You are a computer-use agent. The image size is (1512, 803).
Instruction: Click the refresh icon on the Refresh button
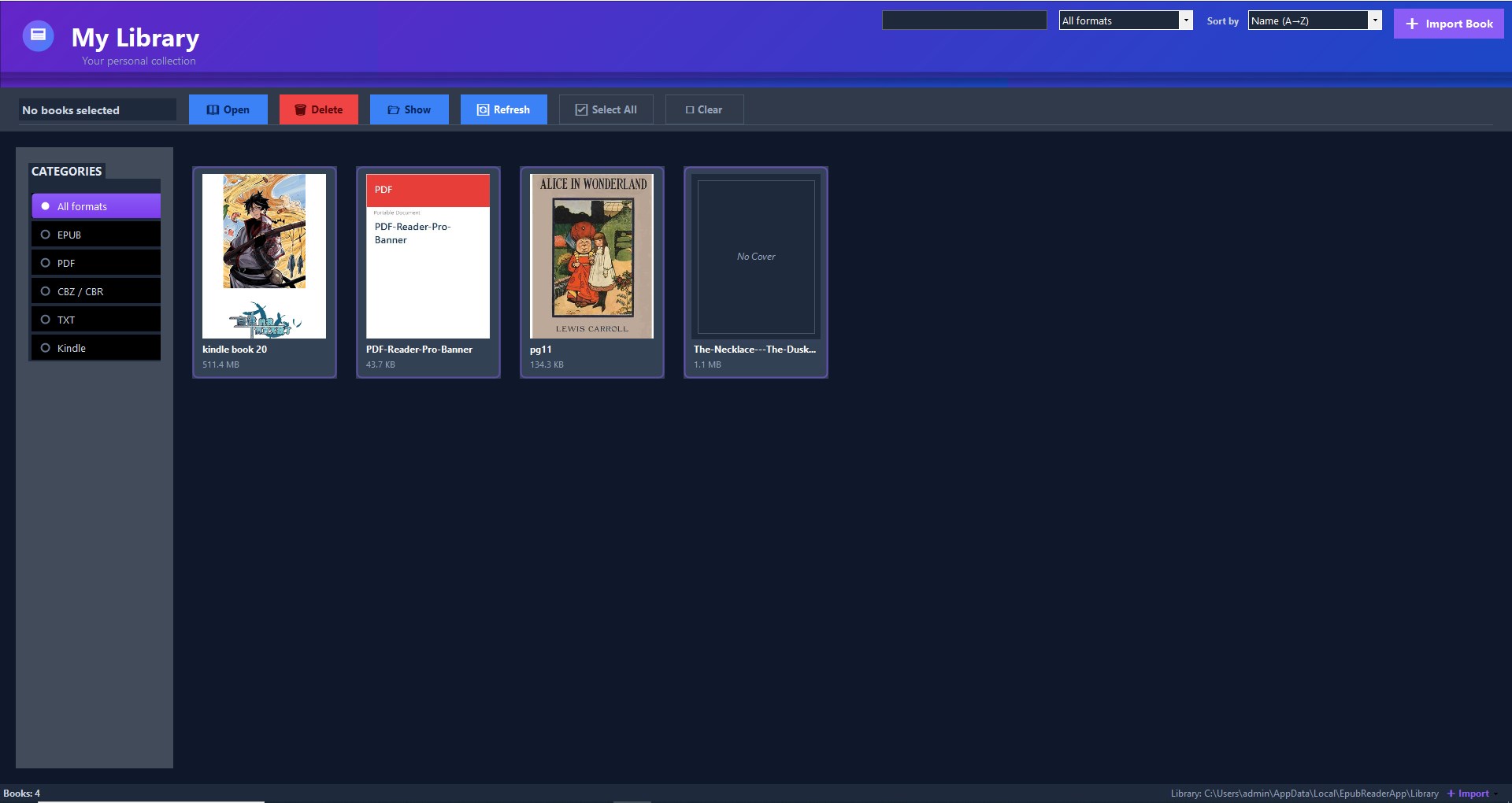click(483, 109)
